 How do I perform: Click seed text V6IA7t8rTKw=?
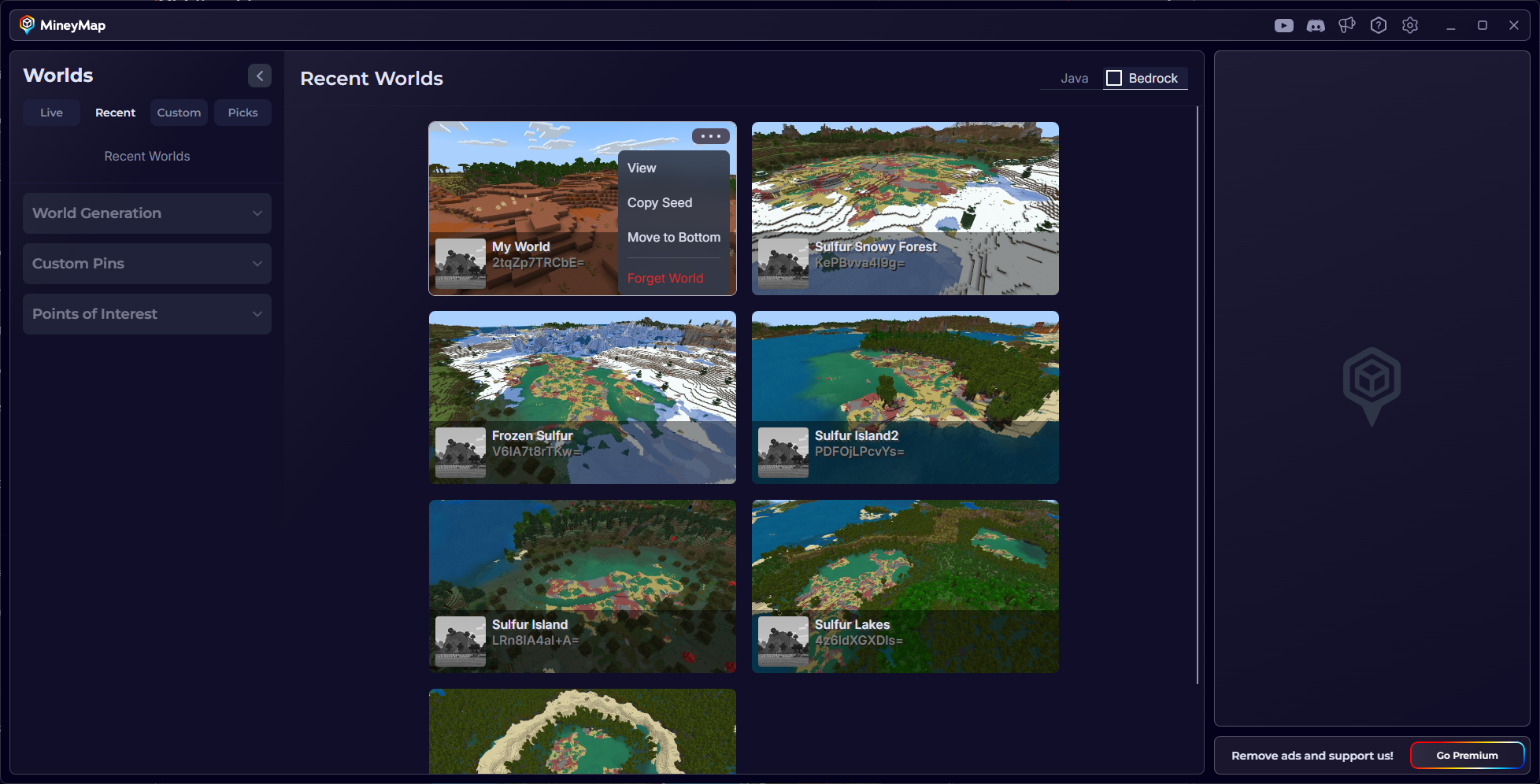click(536, 452)
